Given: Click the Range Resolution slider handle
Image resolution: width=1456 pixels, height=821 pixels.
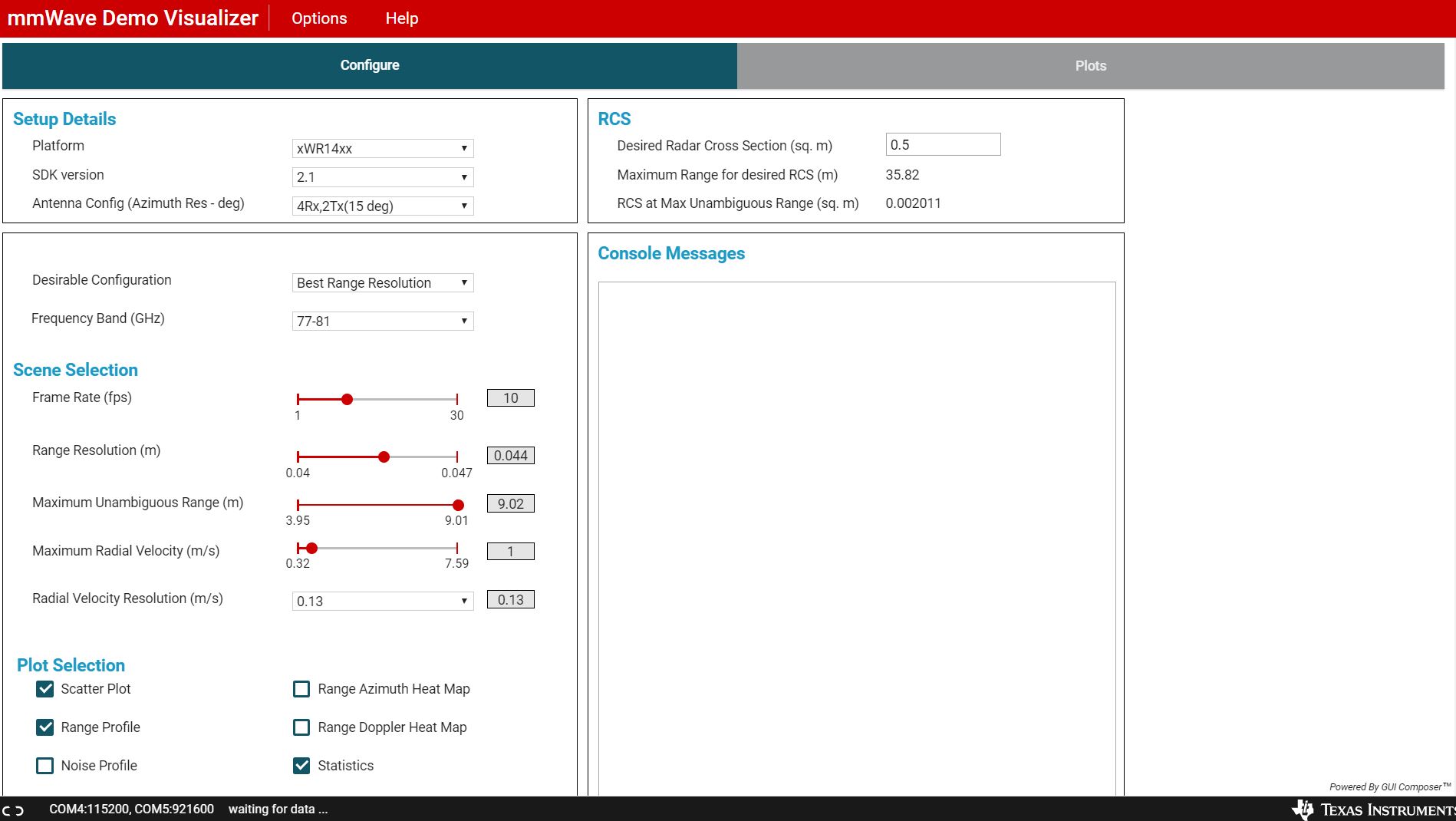Looking at the screenshot, I should tap(384, 457).
